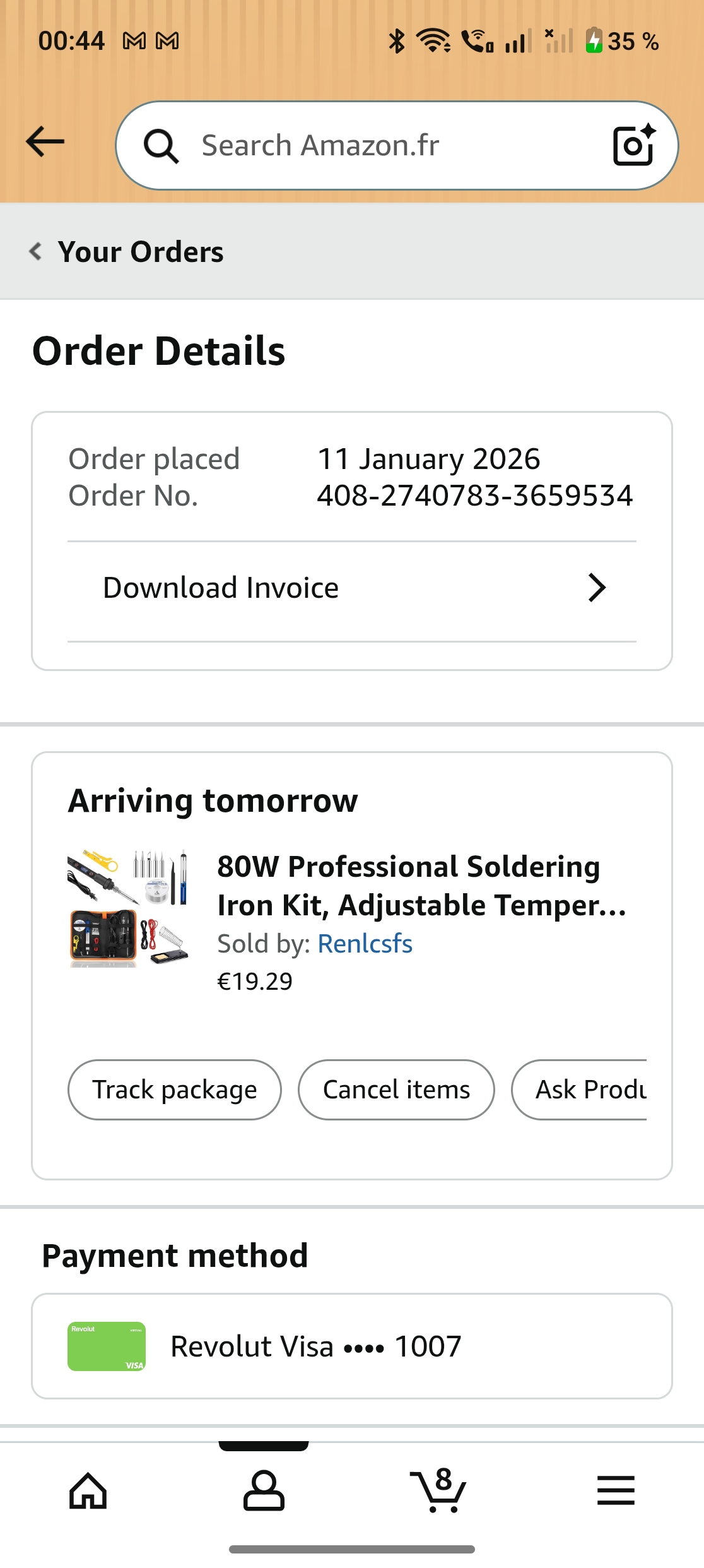
Task: Tap the magnifying glass search icon
Action: [161, 146]
